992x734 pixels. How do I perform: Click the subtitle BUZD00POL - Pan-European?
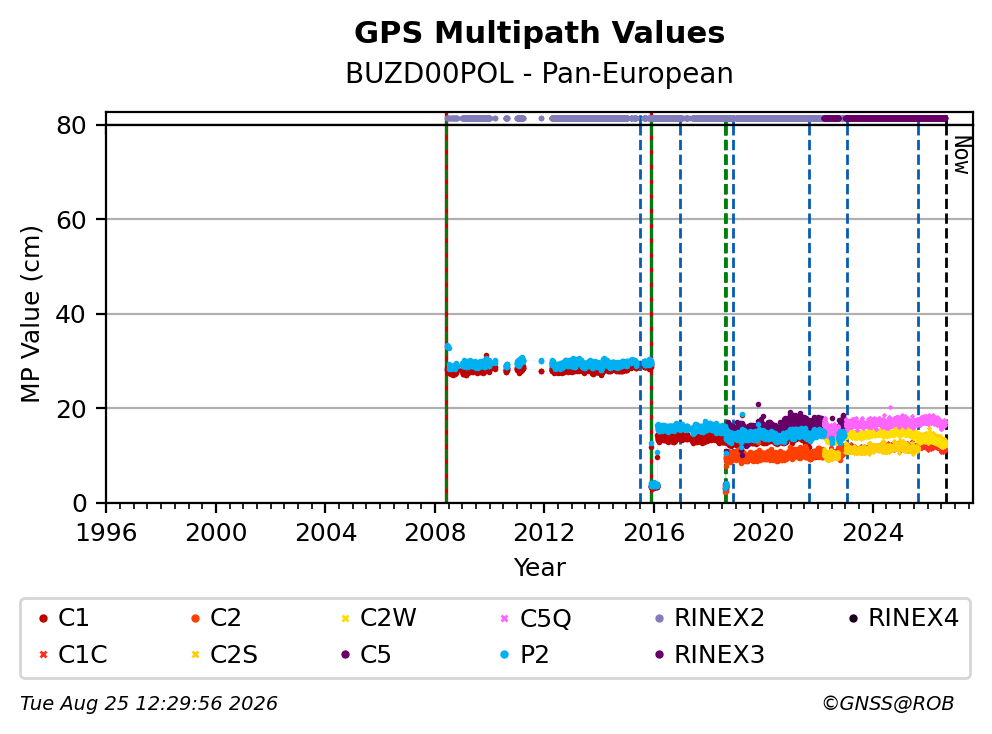(539, 73)
